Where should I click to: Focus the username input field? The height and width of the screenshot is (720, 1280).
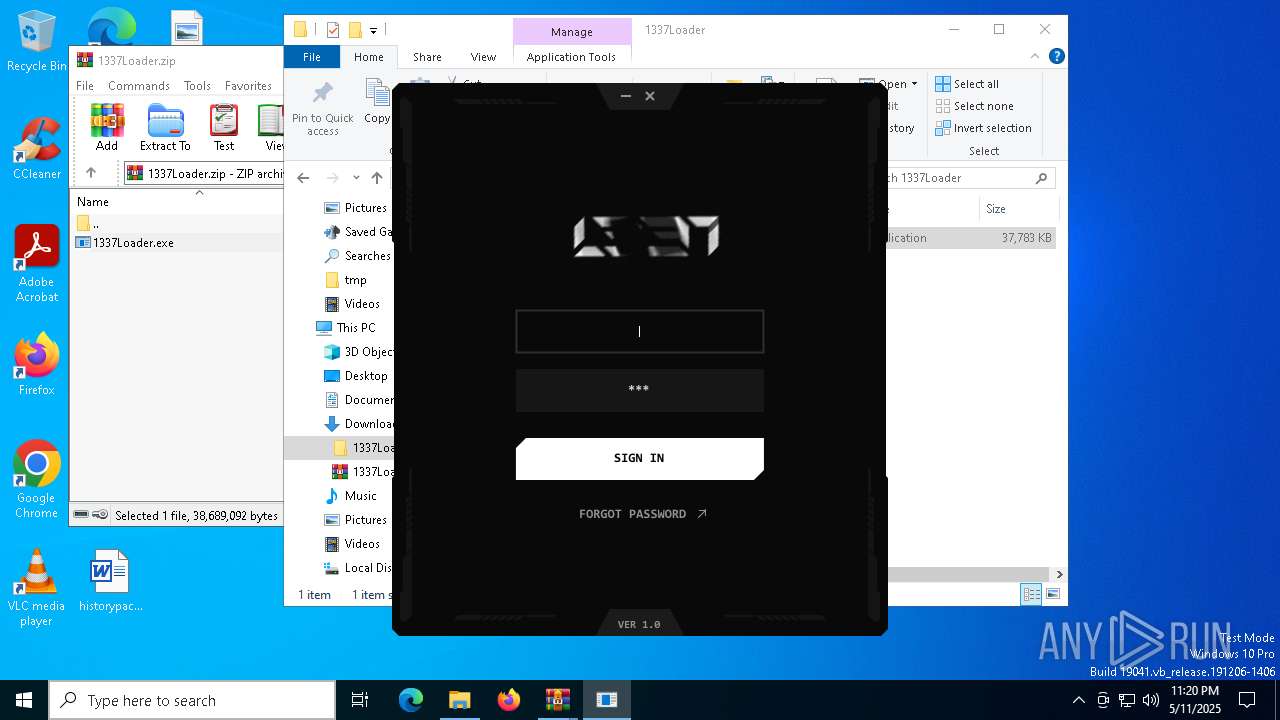pyautogui.click(x=639, y=331)
